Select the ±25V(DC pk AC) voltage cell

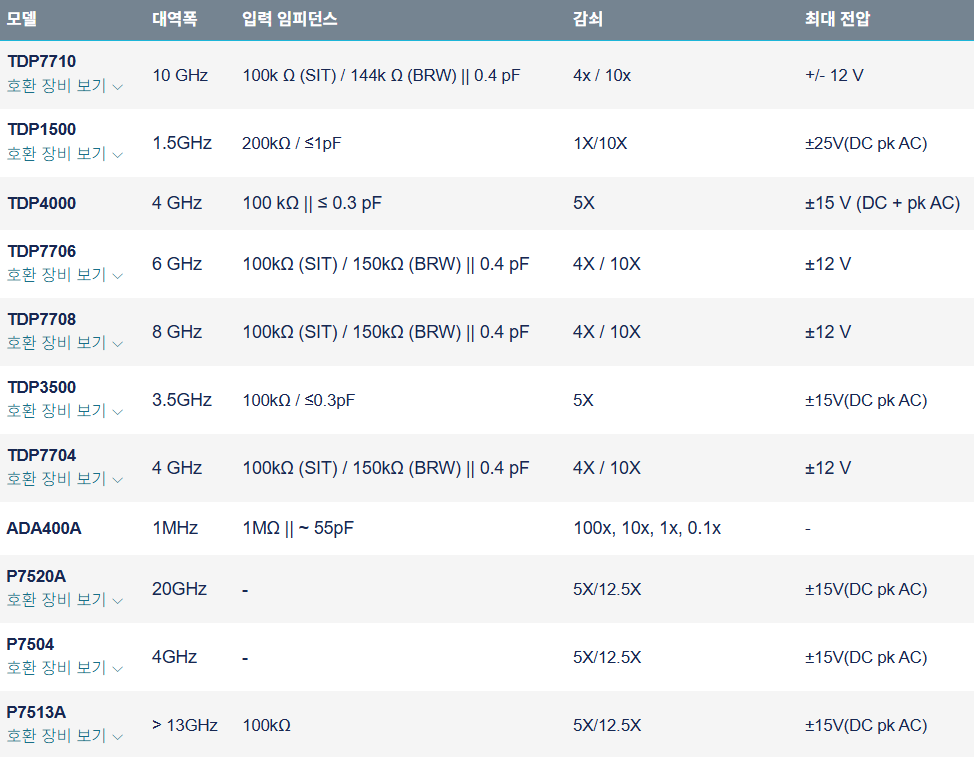[866, 143]
